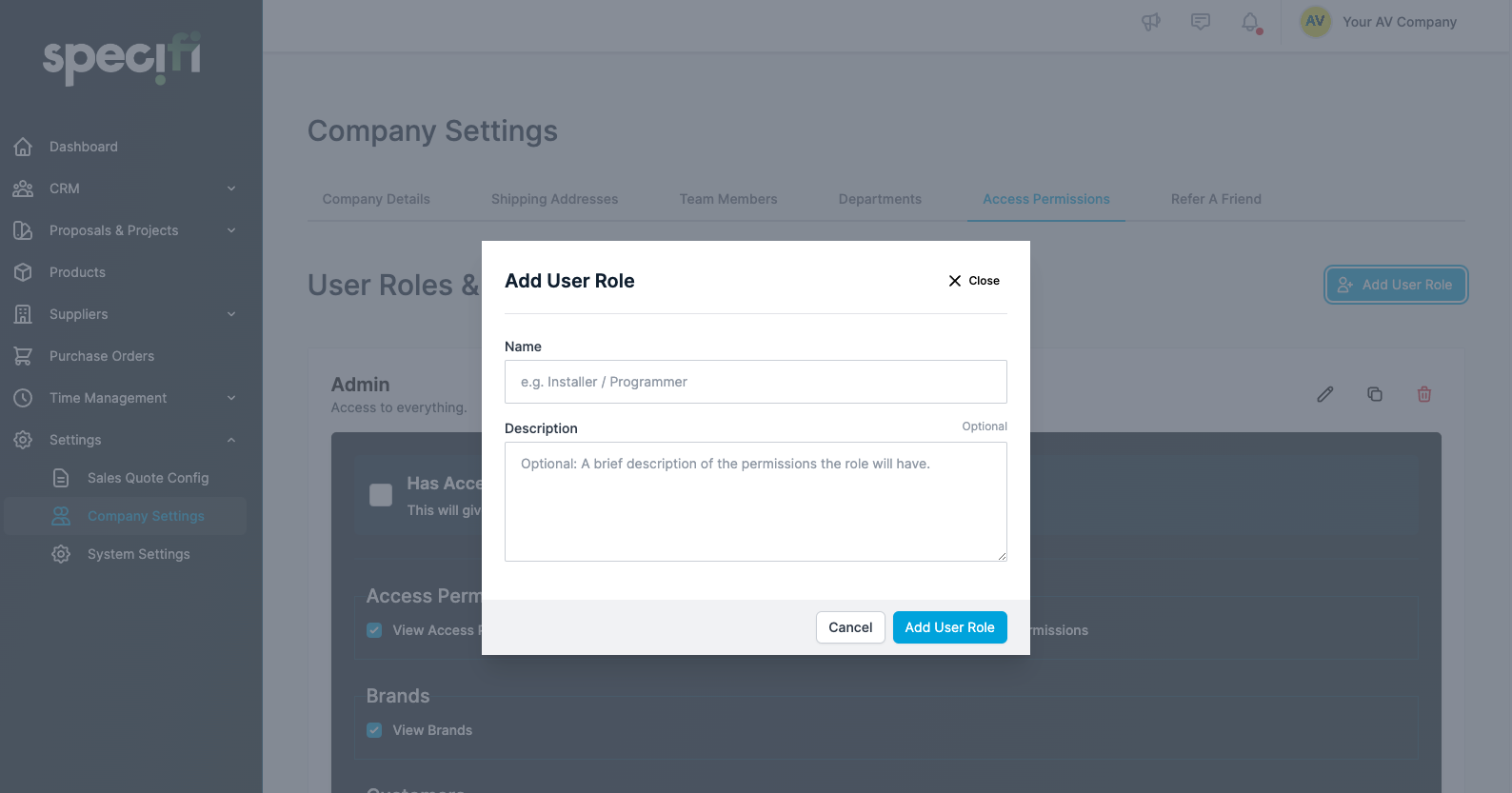This screenshot has height=793, width=1512.
Task: Toggle the Has Access checkbox
Action: pos(381,495)
